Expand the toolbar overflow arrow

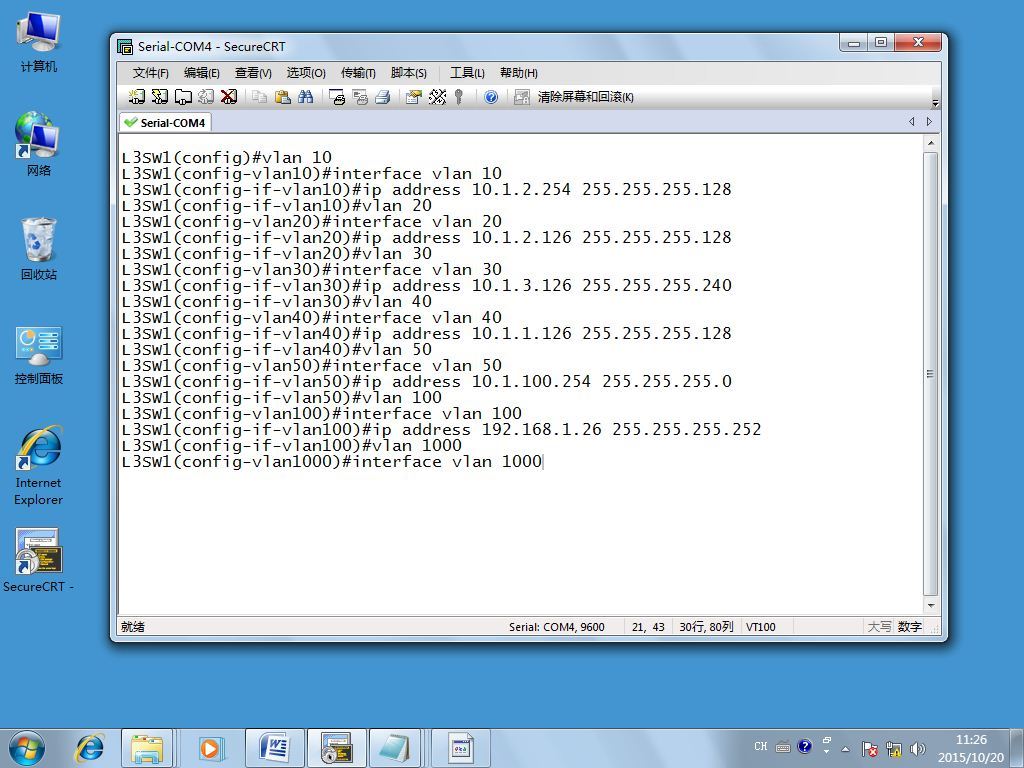[x=935, y=103]
